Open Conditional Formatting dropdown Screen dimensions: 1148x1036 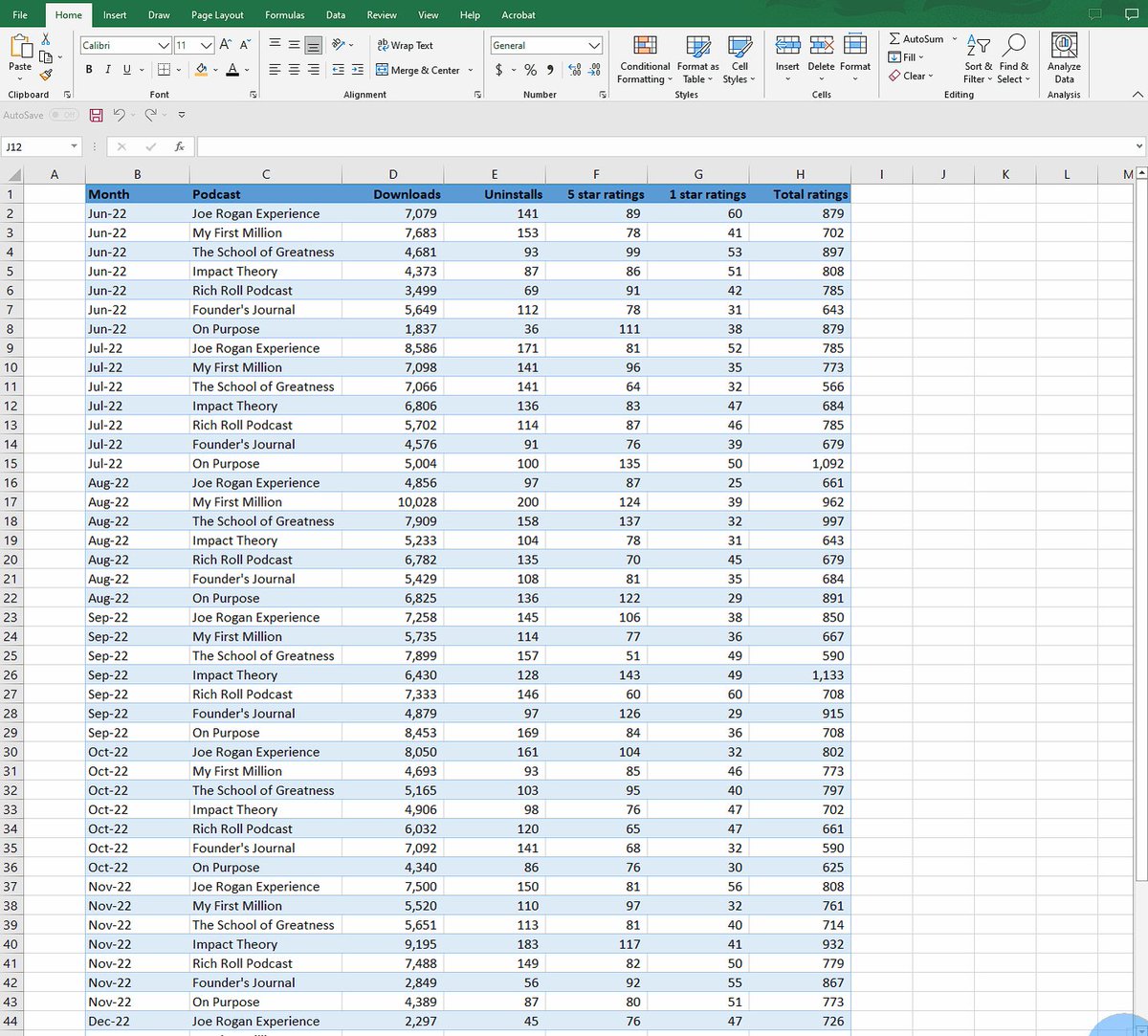[x=645, y=59]
